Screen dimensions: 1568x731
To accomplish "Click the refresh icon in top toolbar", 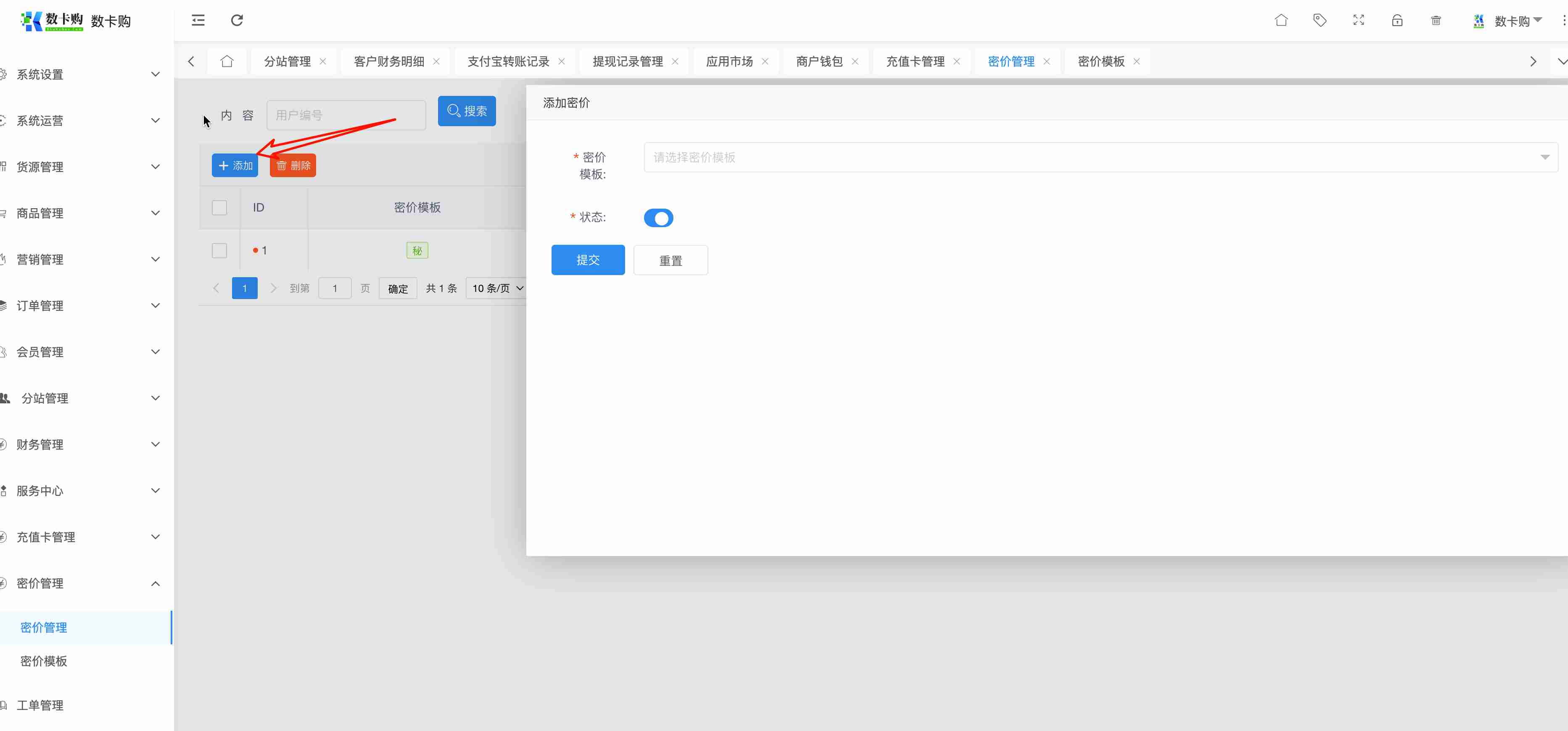I will (237, 20).
